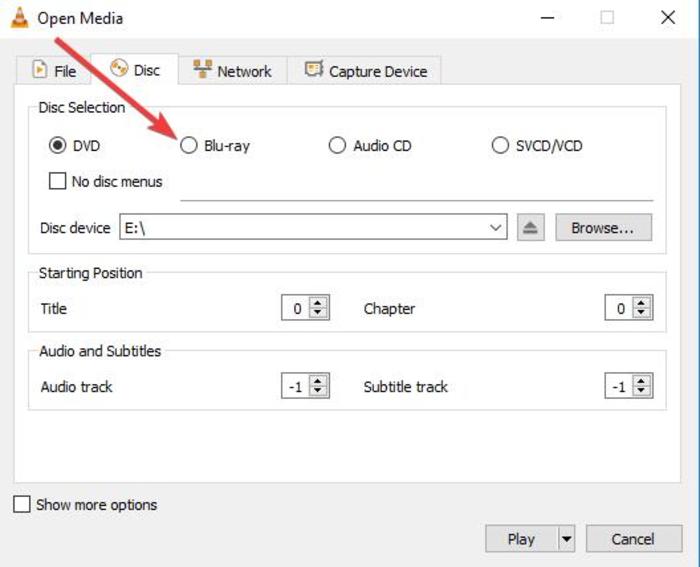The height and width of the screenshot is (567, 700).
Task: Click the eject disc icon button
Action: click(x=531, y=228)
